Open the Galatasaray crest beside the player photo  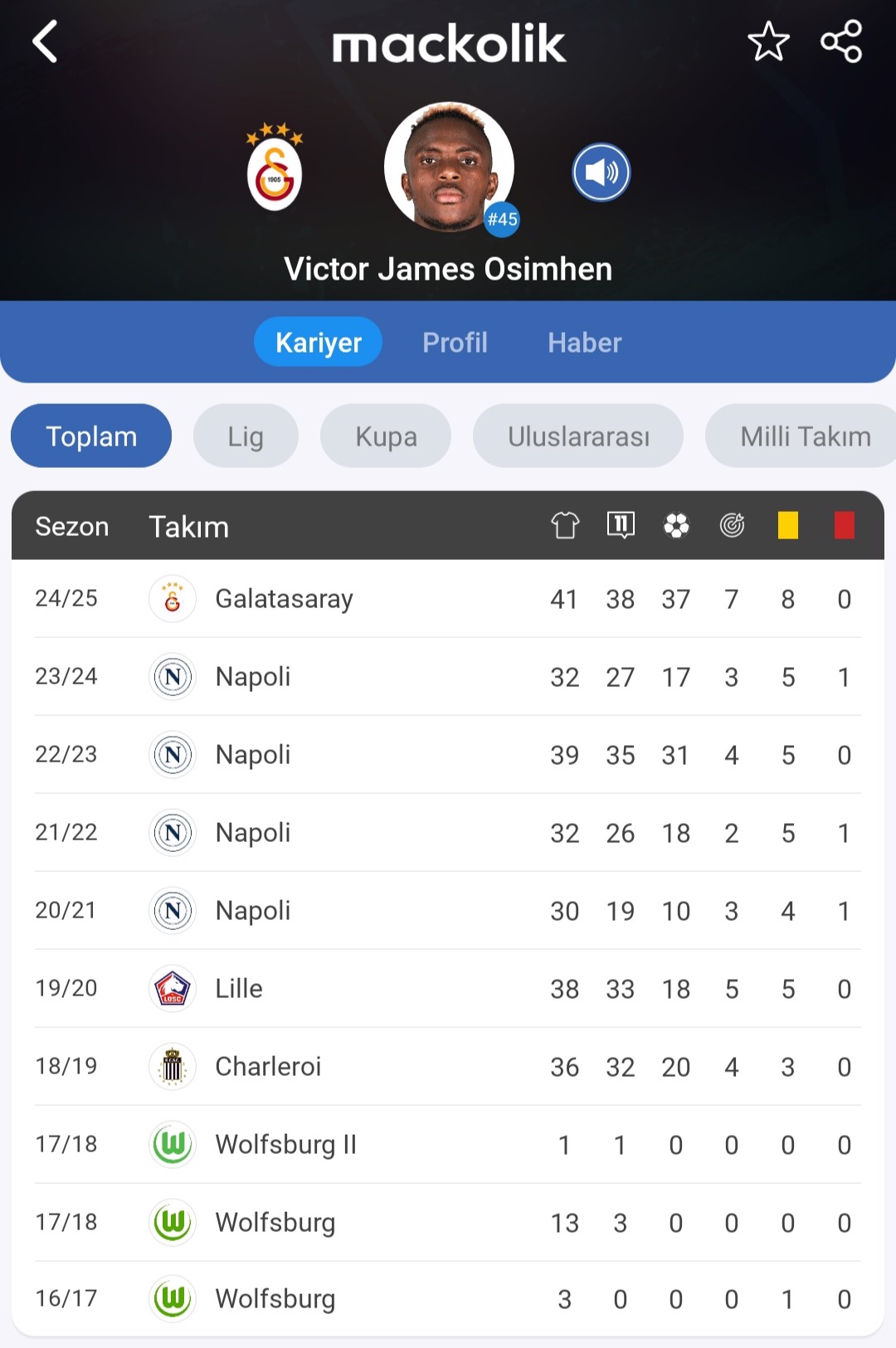coord(275,167)
